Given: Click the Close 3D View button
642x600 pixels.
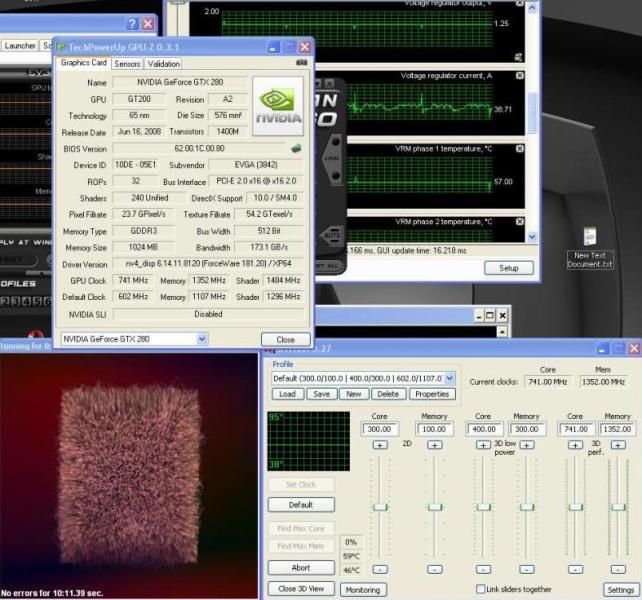Looking at the screenshot, I should [301, 589].
